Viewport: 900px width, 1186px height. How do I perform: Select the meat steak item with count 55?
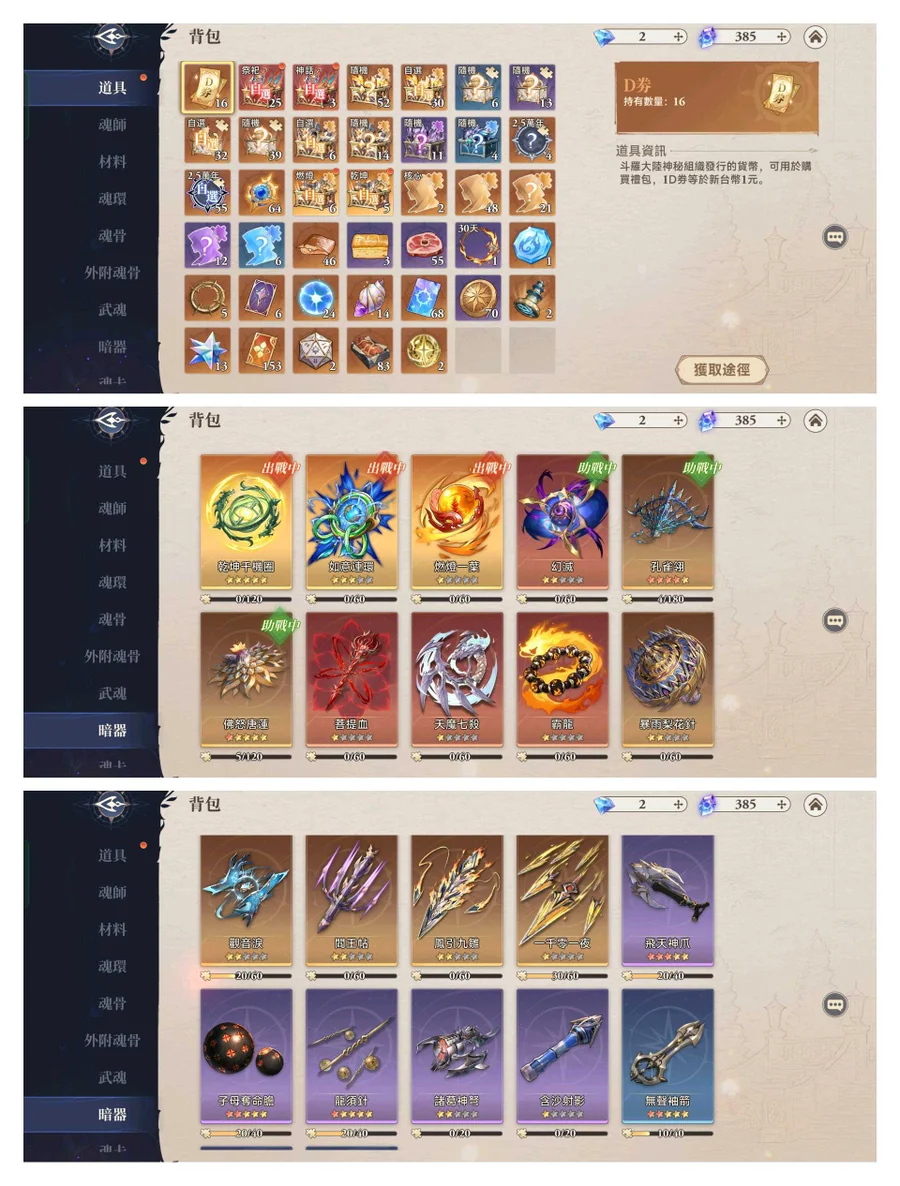coord(424,245)
